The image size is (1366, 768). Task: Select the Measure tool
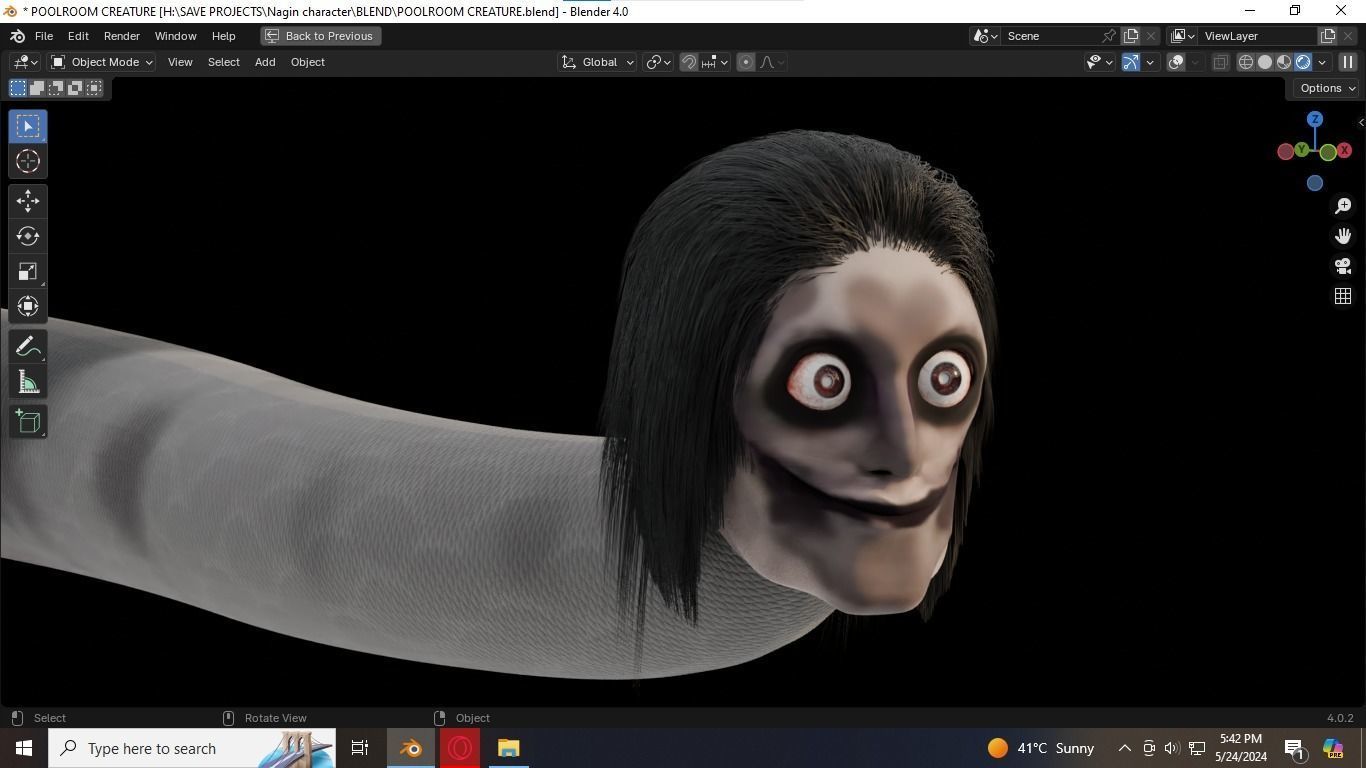[x=28, y=382]
